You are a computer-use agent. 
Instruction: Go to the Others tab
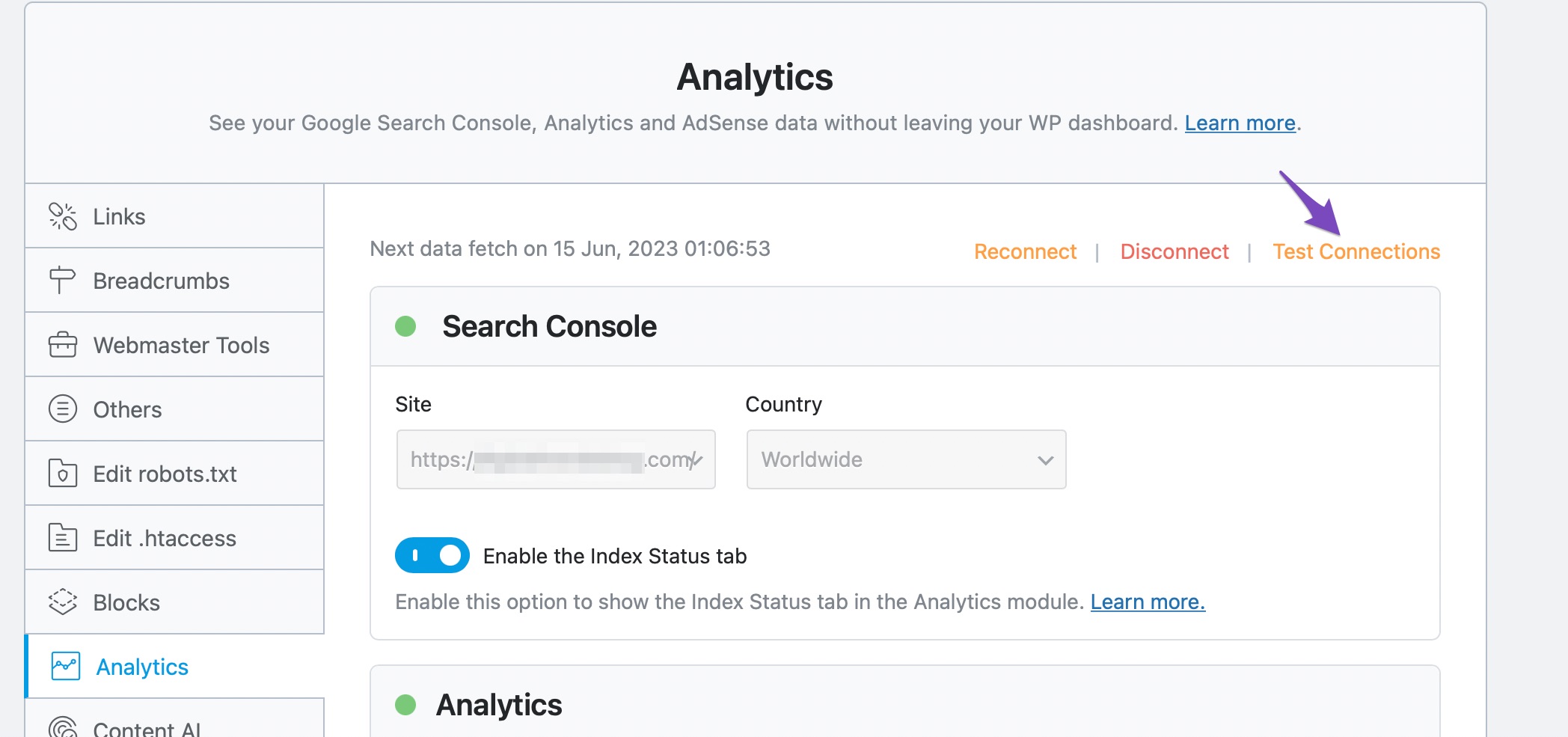(174, 409)
